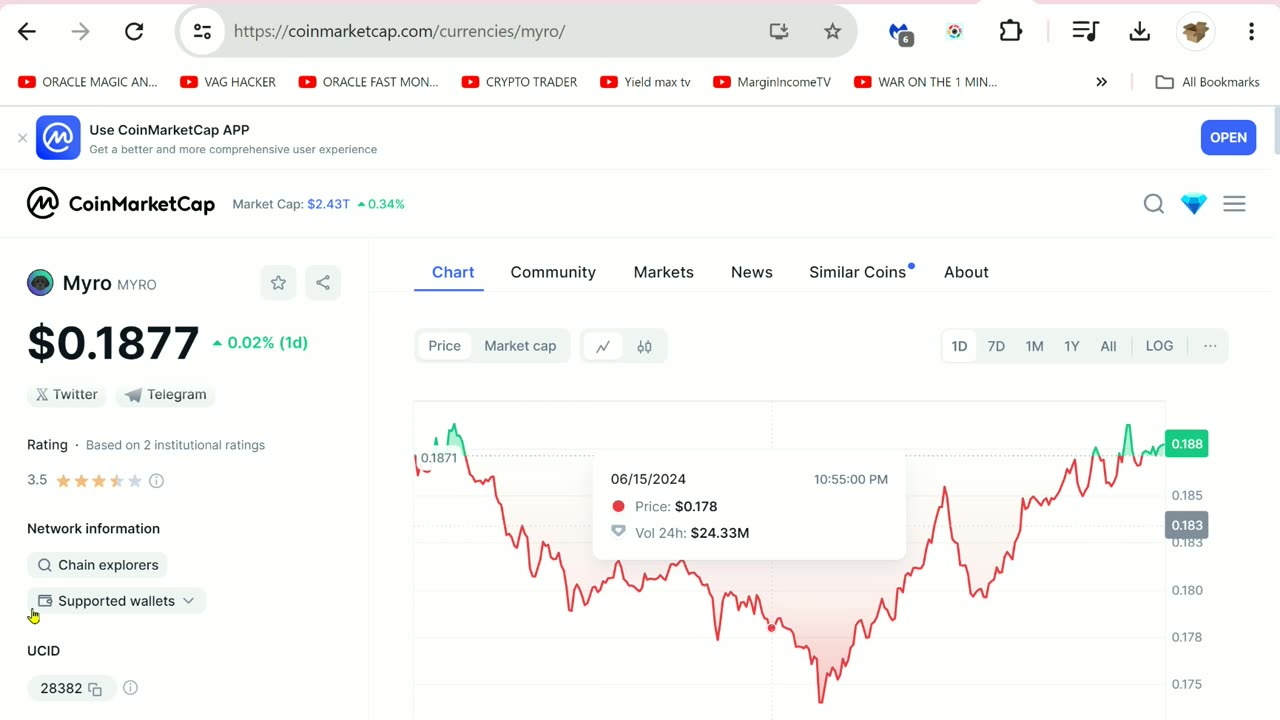Screen dimensions: 1280x720
Task: Share the Myro page
Action: coord(323,283)
